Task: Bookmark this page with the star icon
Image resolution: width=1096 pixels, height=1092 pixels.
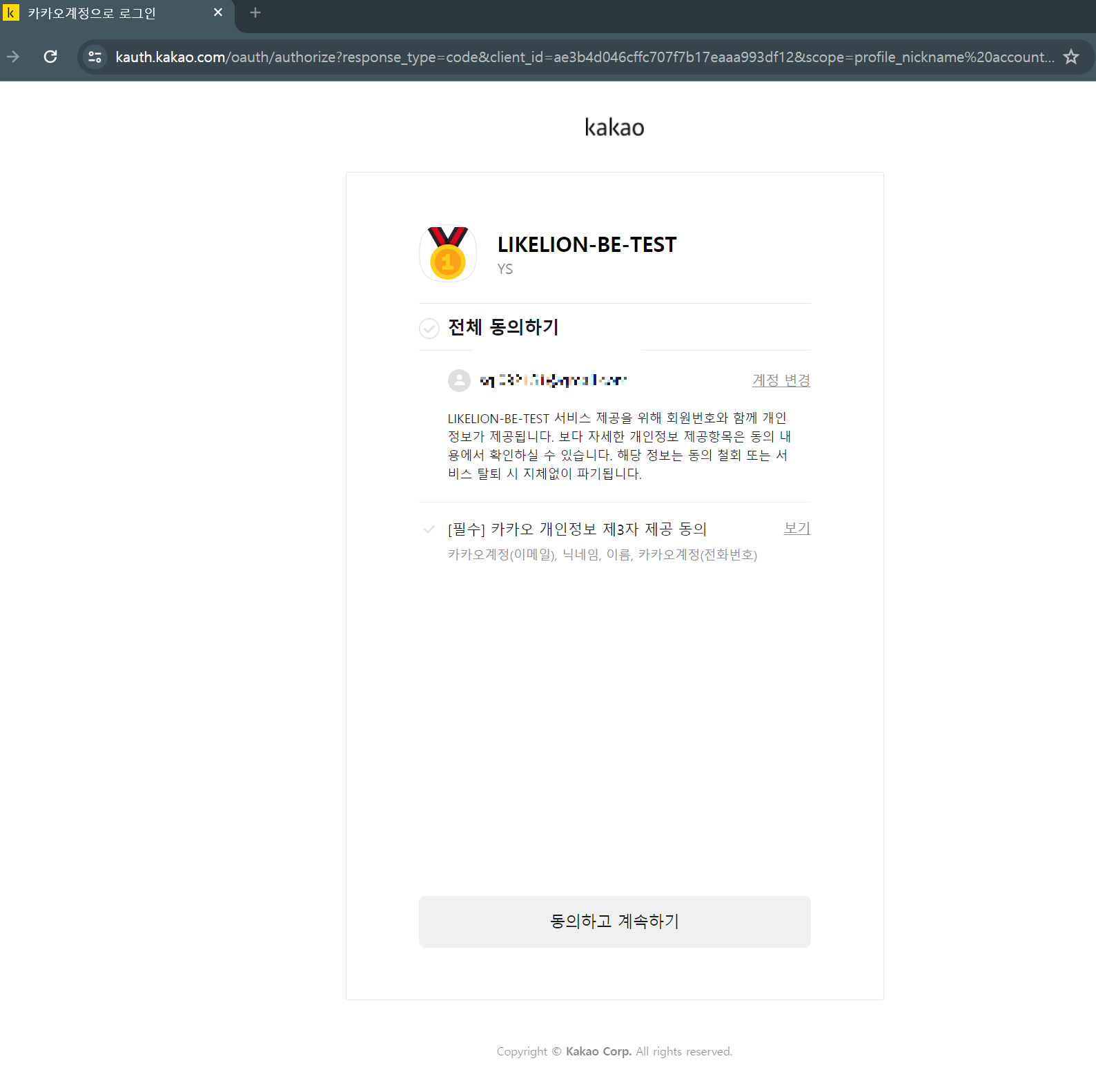Action: (1070, 57)
